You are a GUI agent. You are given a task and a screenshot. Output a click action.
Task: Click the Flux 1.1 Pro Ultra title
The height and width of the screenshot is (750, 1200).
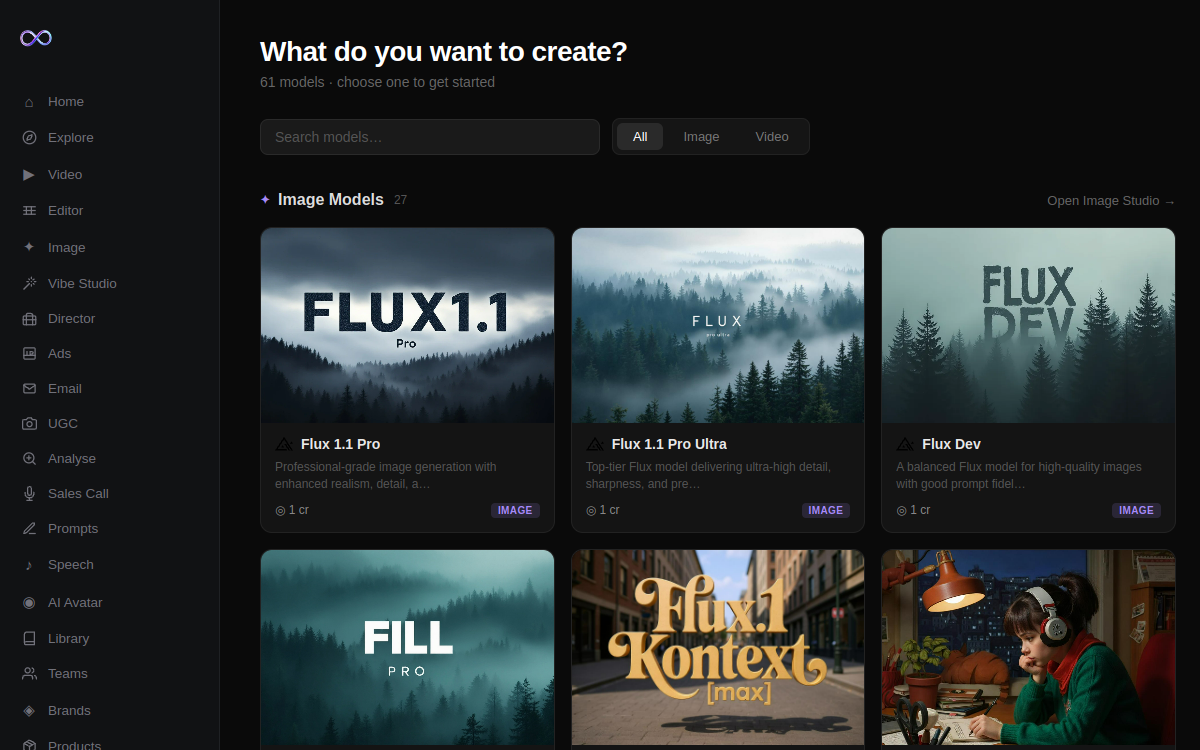pyautogui.click(x=669, y=444)
